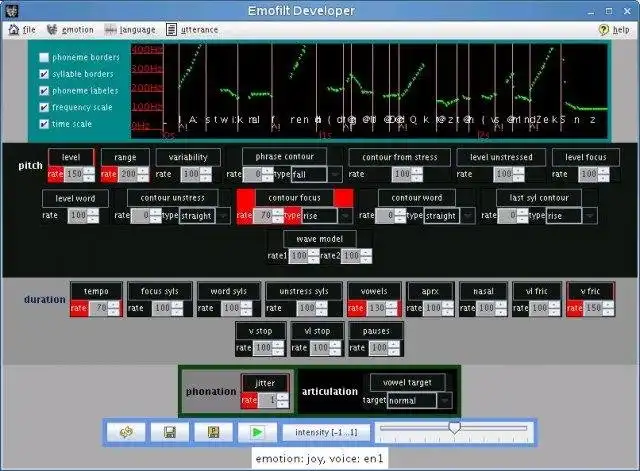Click the pitch level button

point(71,157)
